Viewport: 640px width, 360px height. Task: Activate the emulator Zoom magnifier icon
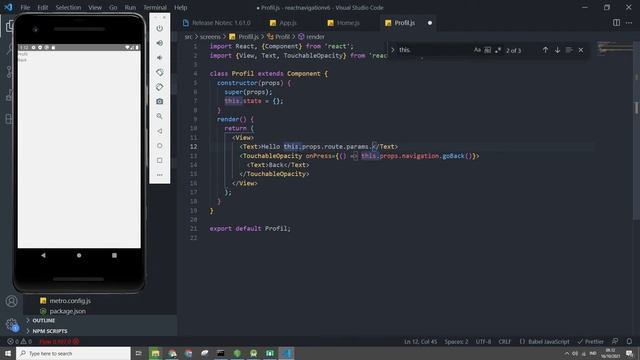click(160, 116)
